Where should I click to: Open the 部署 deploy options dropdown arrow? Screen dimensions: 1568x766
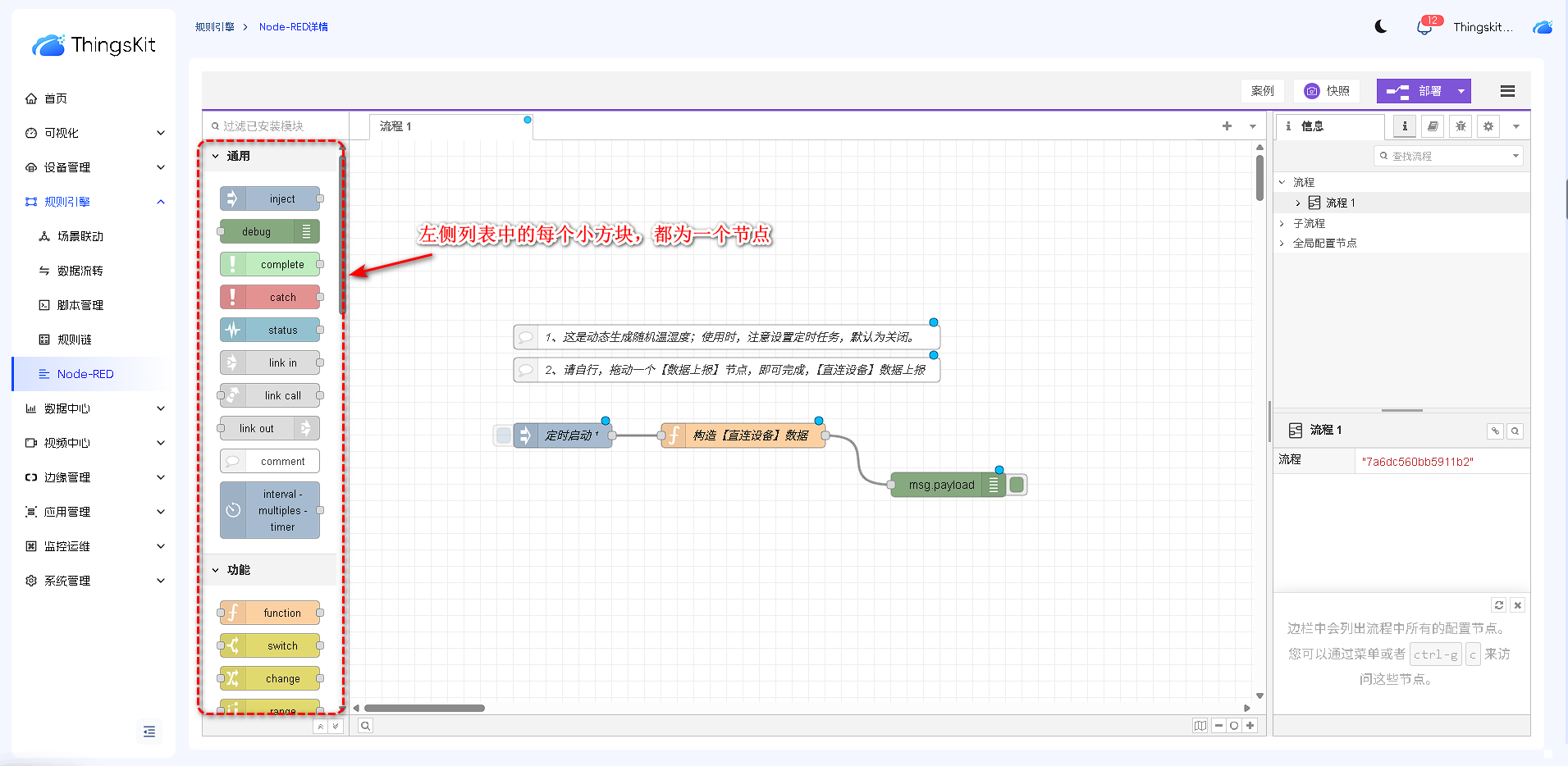(x=1461, y=91)
